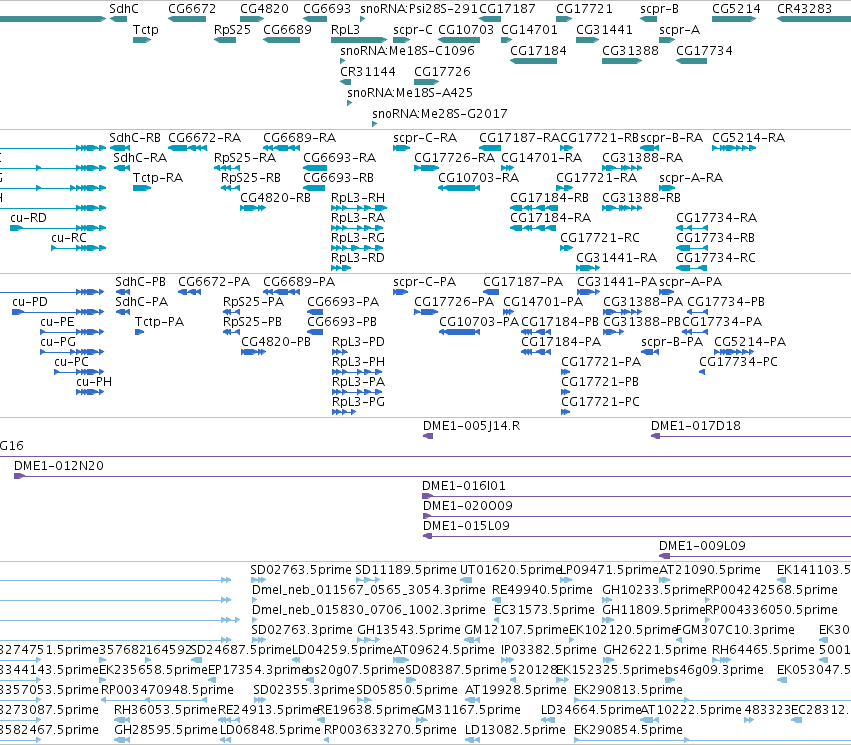The height and width of the screenshot is (745, 851).
Task: Select the CG31441-RA transcript label
Action: click(x=617, y=258)
